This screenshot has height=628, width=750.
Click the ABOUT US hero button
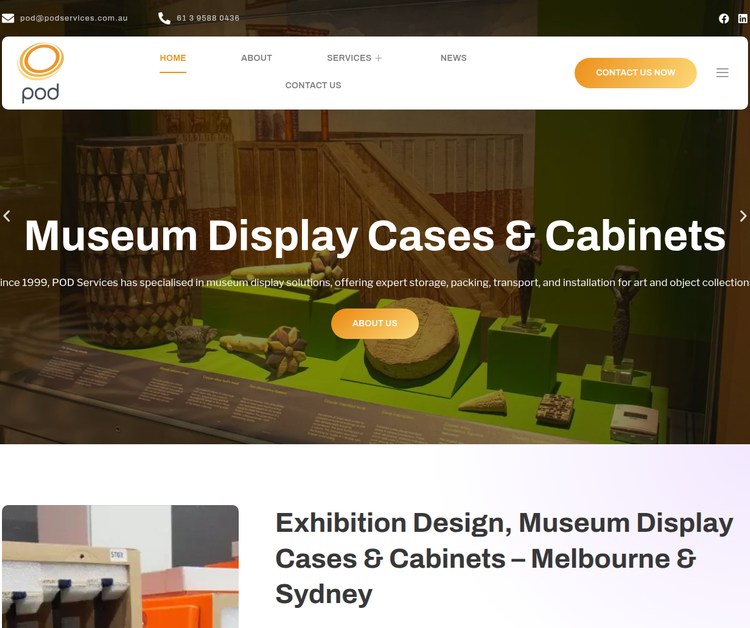(x=375, y=323)
